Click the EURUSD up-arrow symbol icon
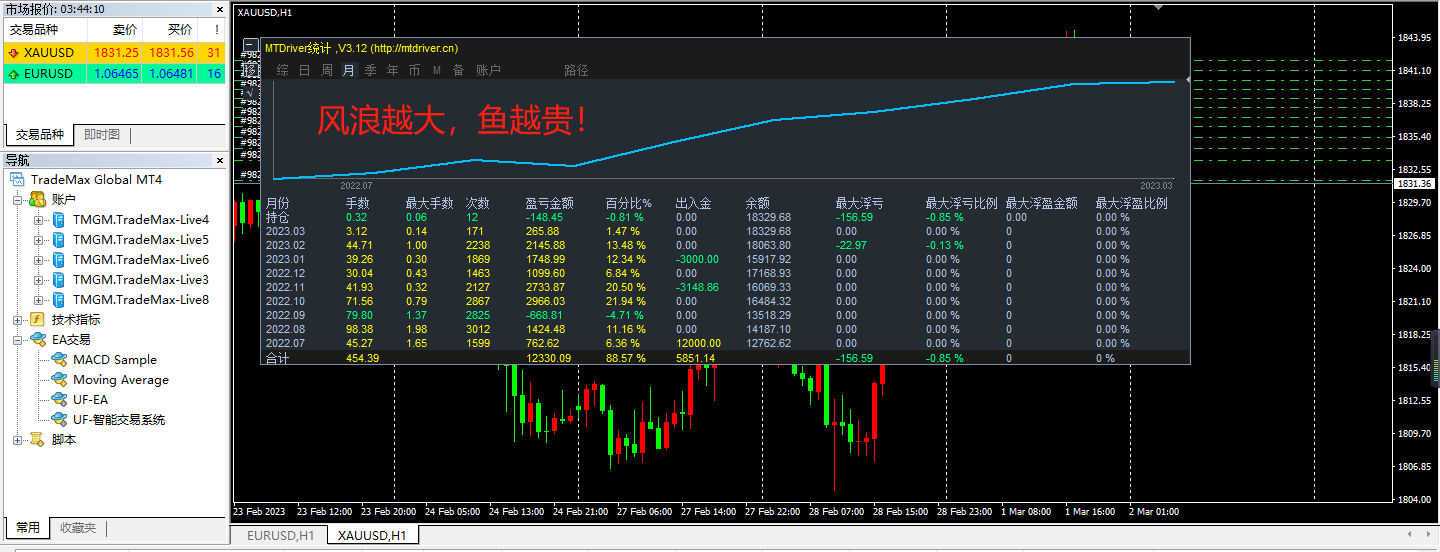 (13, 73)
